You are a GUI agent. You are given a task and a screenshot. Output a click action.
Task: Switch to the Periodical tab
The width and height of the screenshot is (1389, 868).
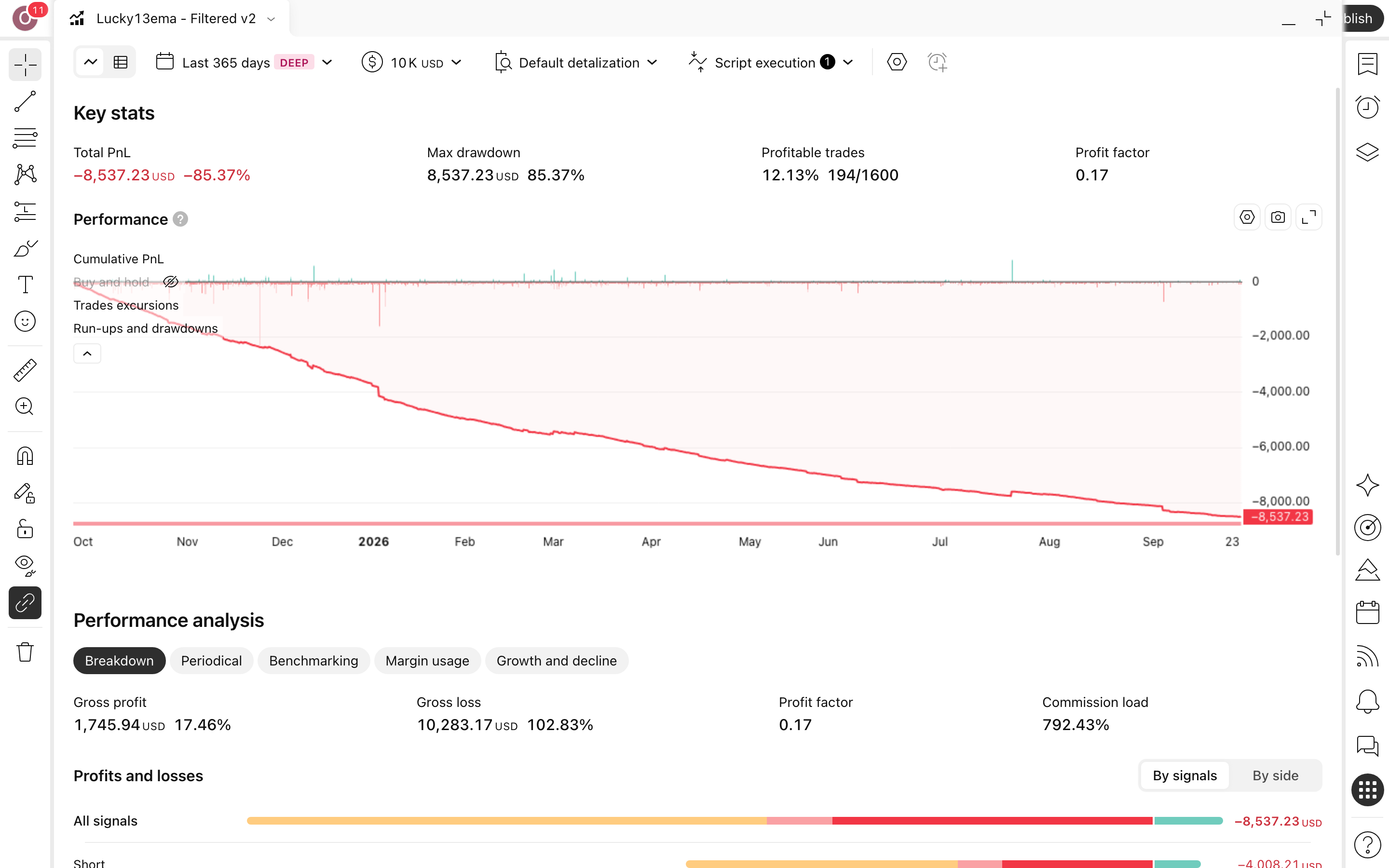pos(211,661)
